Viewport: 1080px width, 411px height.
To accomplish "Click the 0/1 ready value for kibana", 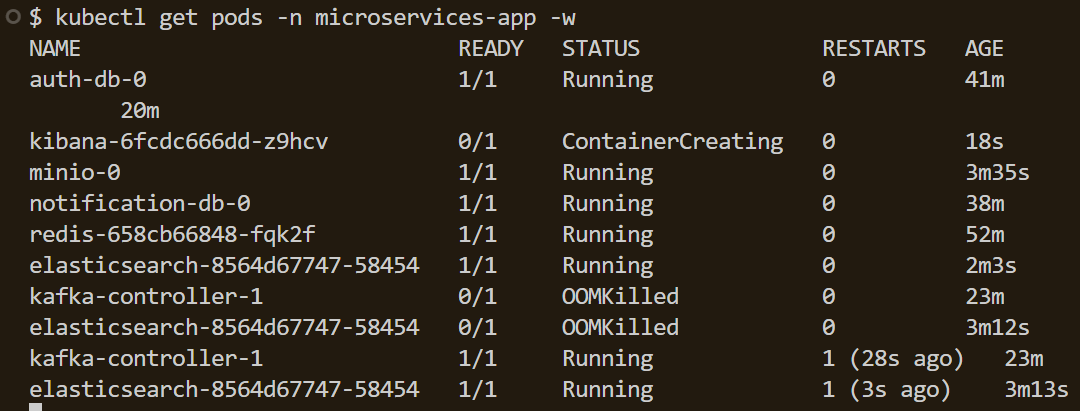I will 478,141.
